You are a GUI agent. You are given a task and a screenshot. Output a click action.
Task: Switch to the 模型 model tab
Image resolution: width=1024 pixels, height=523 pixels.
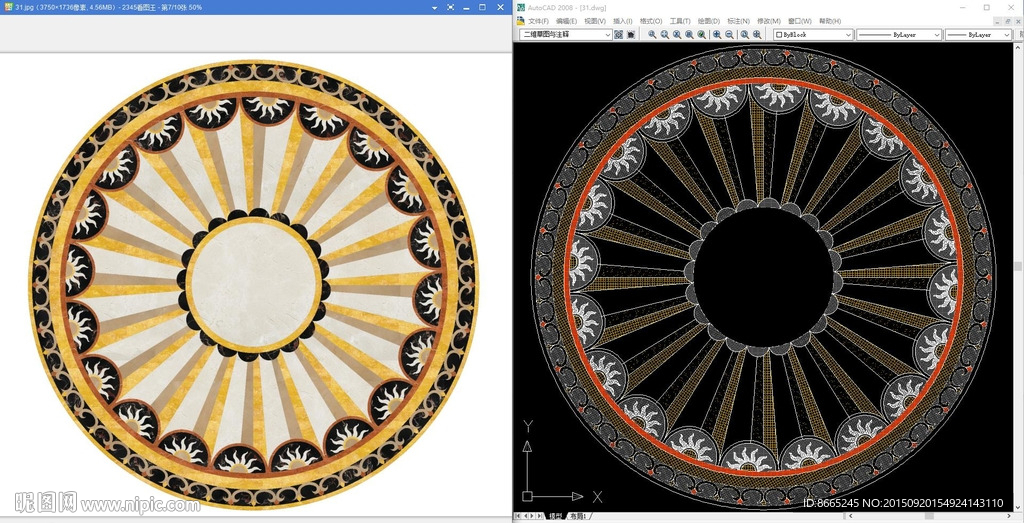click(555, 517)
